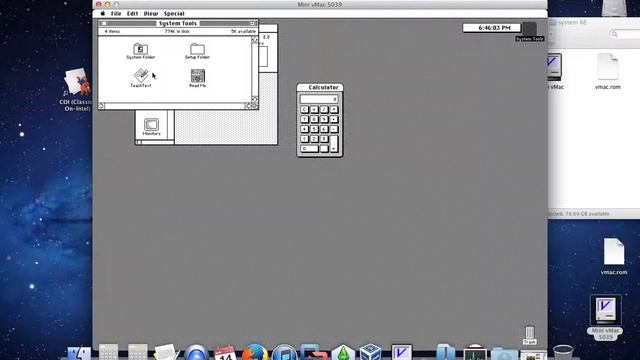This screenshot has width=640, height=360.
Task: Click the Calculator number display
Action: (x=319, y=99)
